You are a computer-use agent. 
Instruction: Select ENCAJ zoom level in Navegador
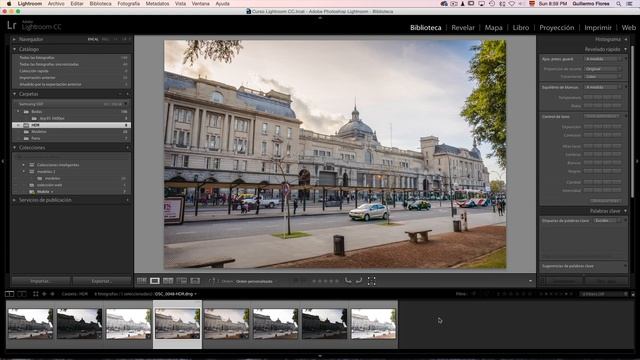tap(93, 39)
